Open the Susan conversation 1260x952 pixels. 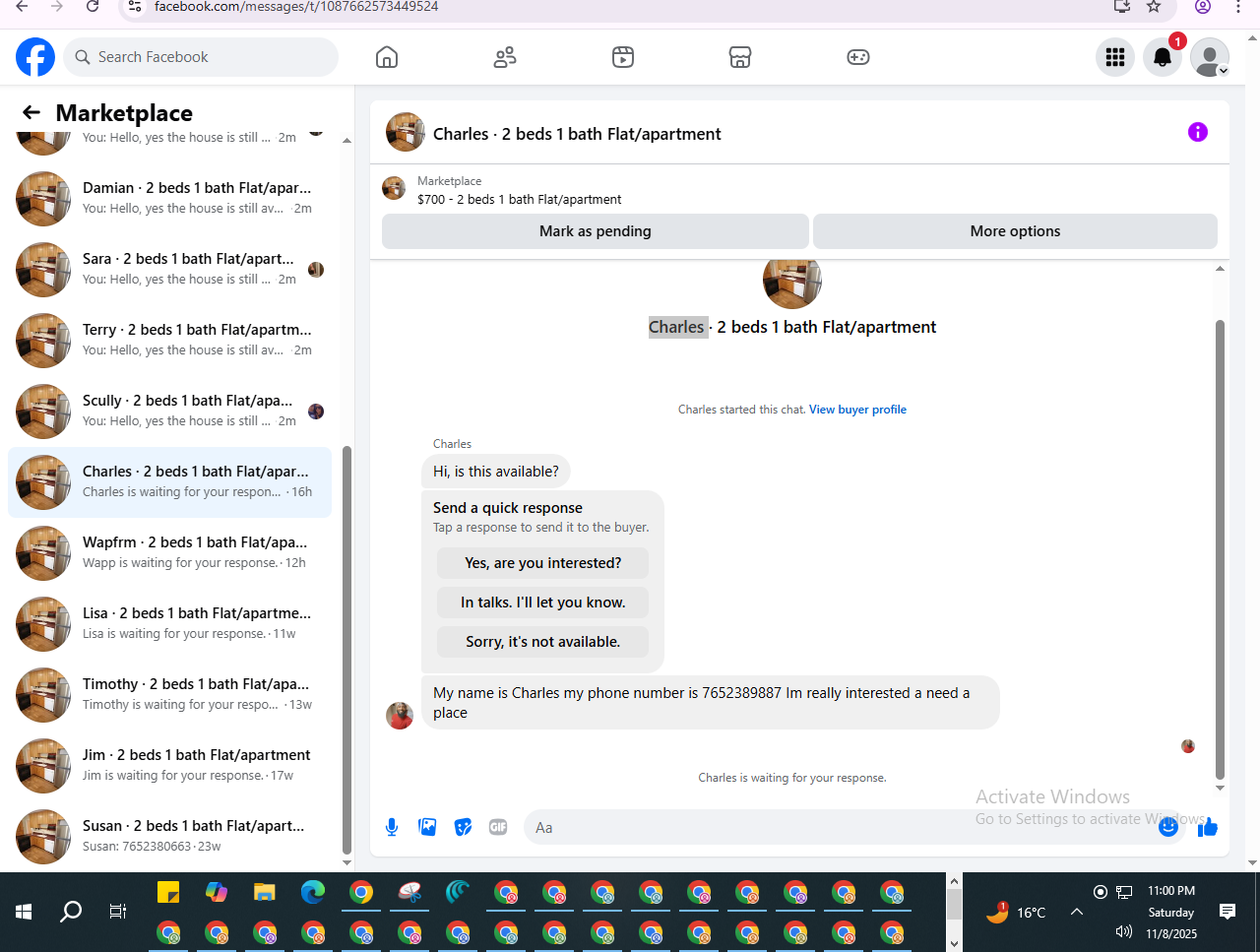coord(169,836)
